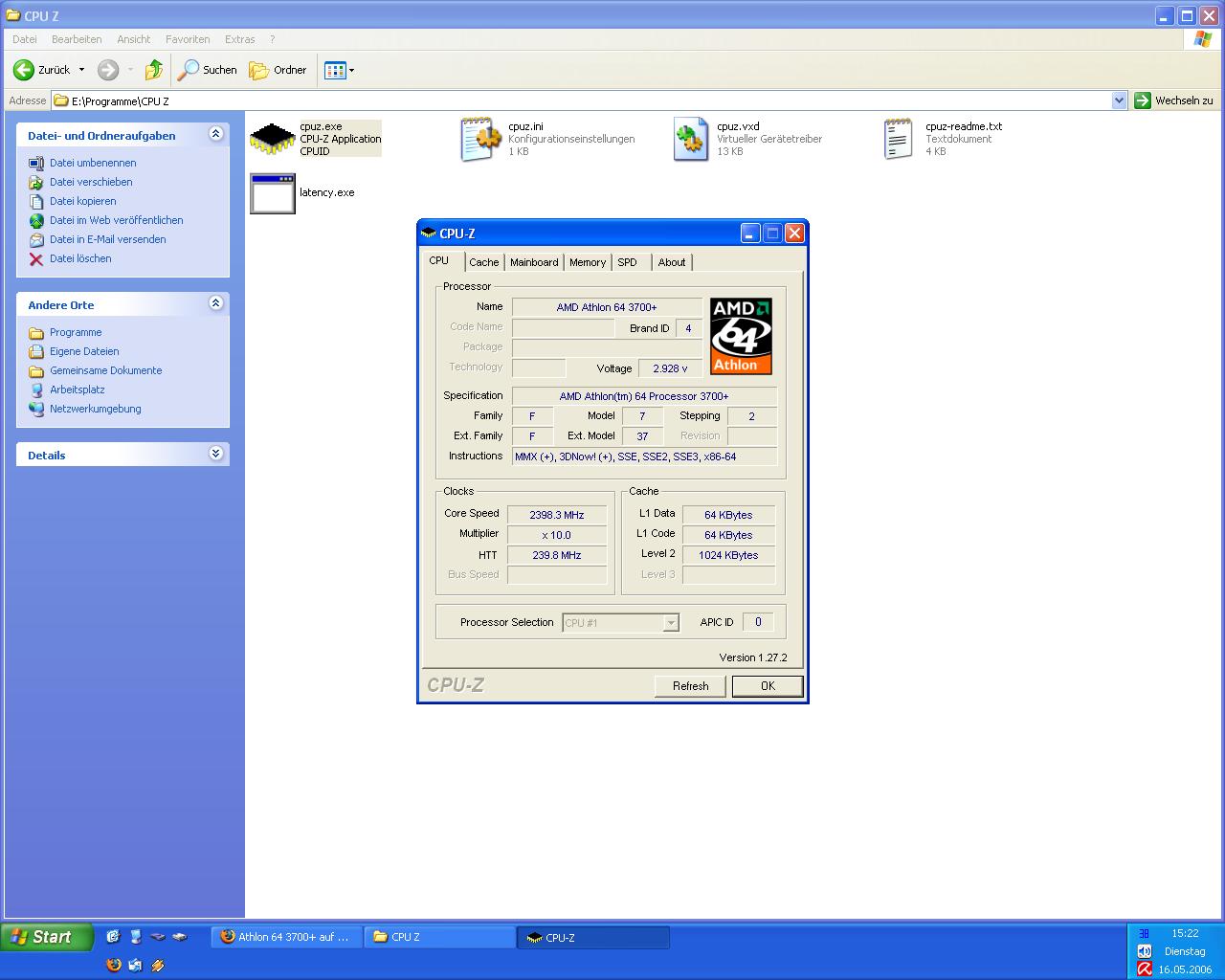This screenshot has height=980, width=1225.
Task: Switch to the Cache tab in CPU-Z
Action: 484,262
